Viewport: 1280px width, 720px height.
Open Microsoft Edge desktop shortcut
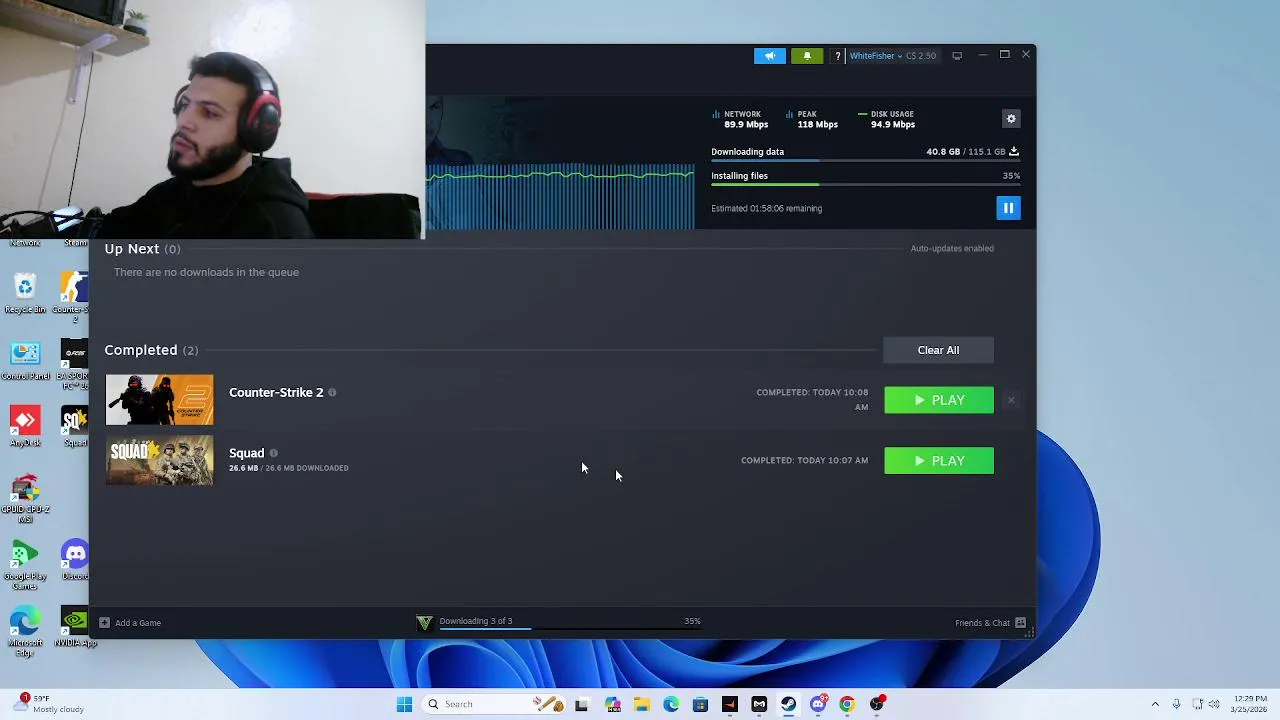[25, 632]
